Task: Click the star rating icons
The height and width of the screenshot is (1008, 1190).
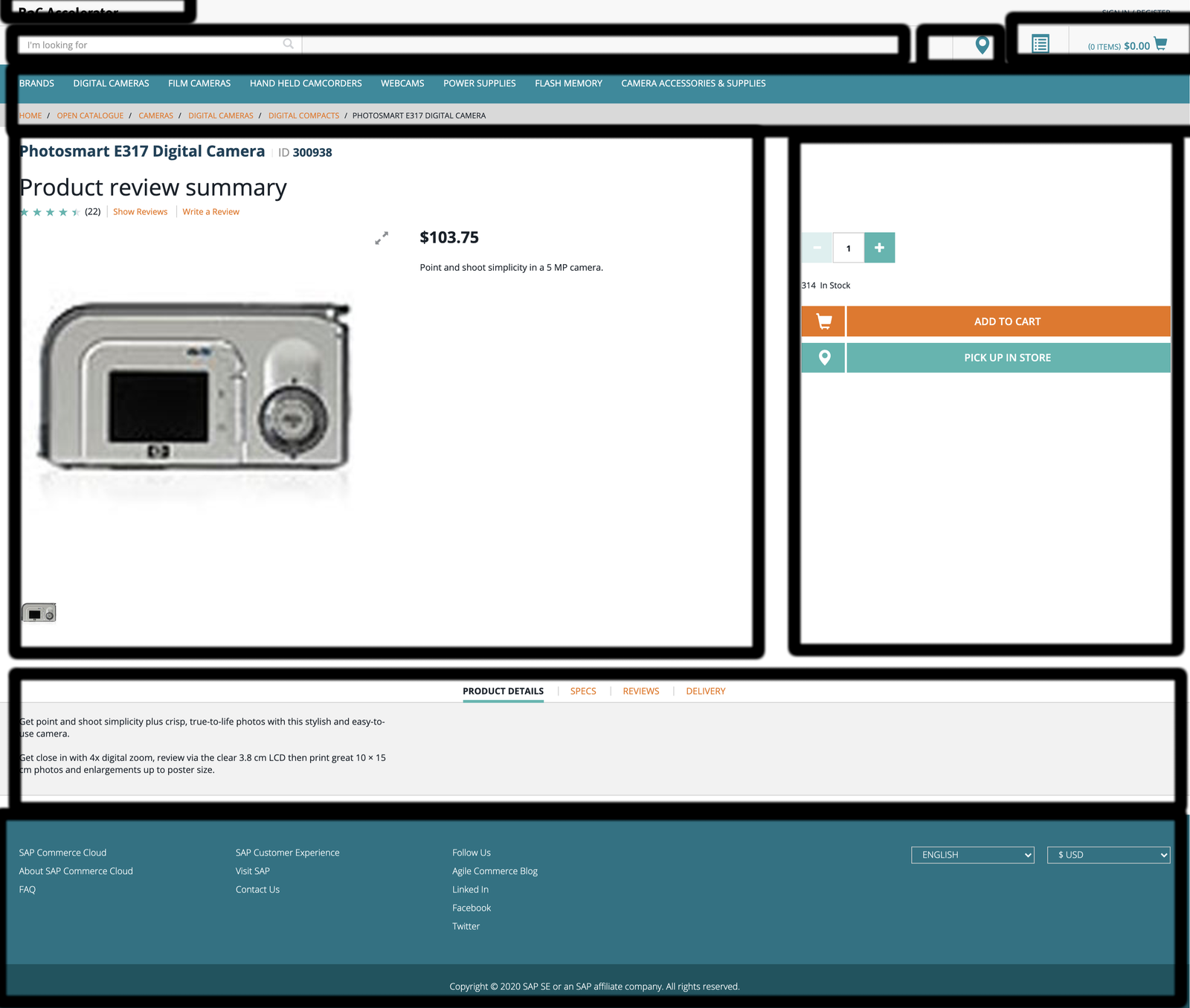Action: [x=49, y=212]
